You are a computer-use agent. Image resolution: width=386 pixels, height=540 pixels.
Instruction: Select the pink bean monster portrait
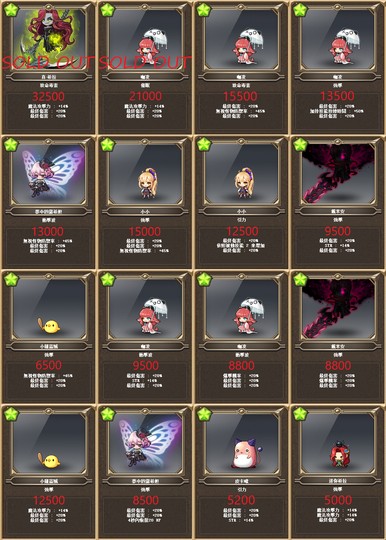coord(241,443)
